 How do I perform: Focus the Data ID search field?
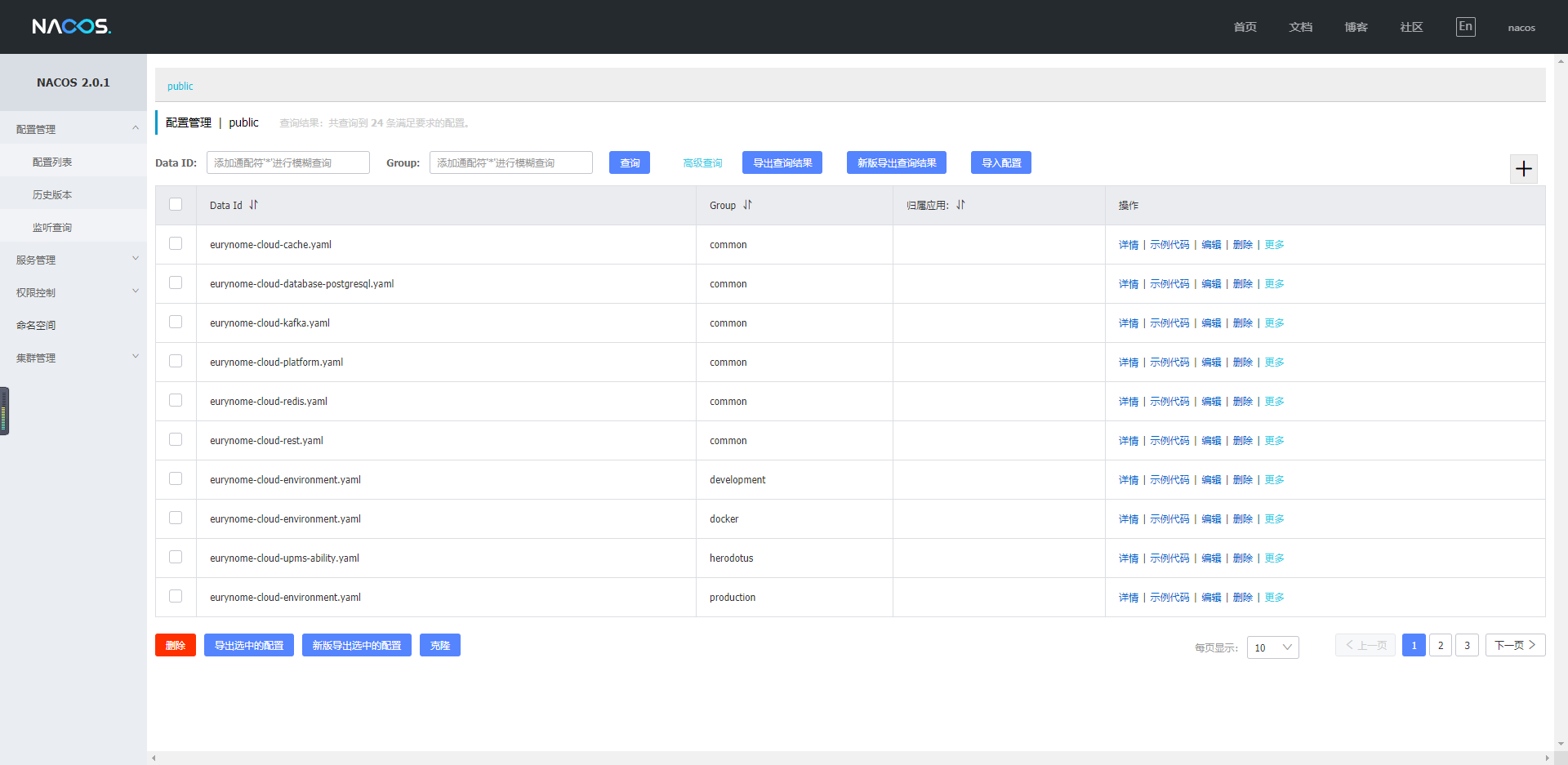(288, 162)
